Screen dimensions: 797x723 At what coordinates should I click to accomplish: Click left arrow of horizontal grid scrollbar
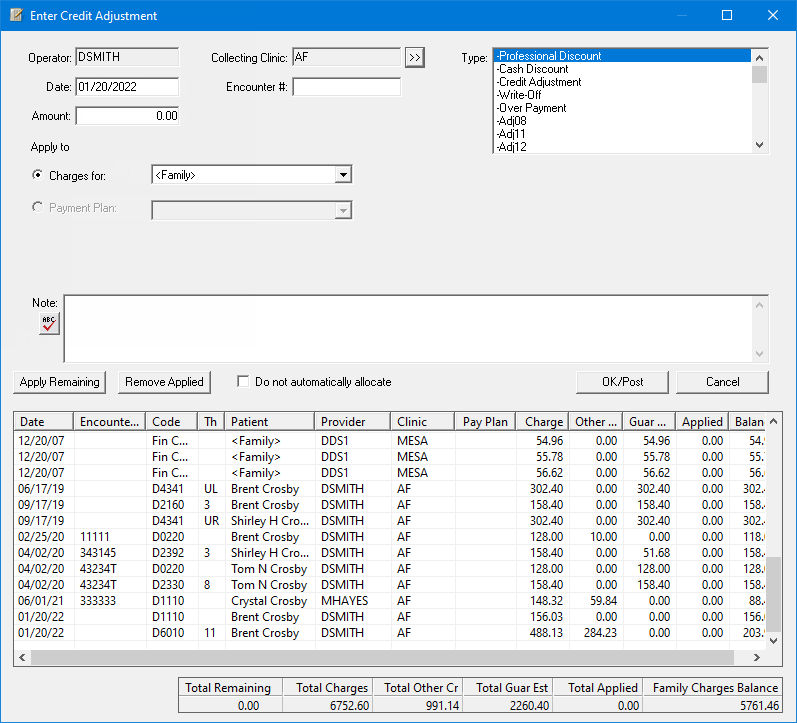(x=22, y=657)
